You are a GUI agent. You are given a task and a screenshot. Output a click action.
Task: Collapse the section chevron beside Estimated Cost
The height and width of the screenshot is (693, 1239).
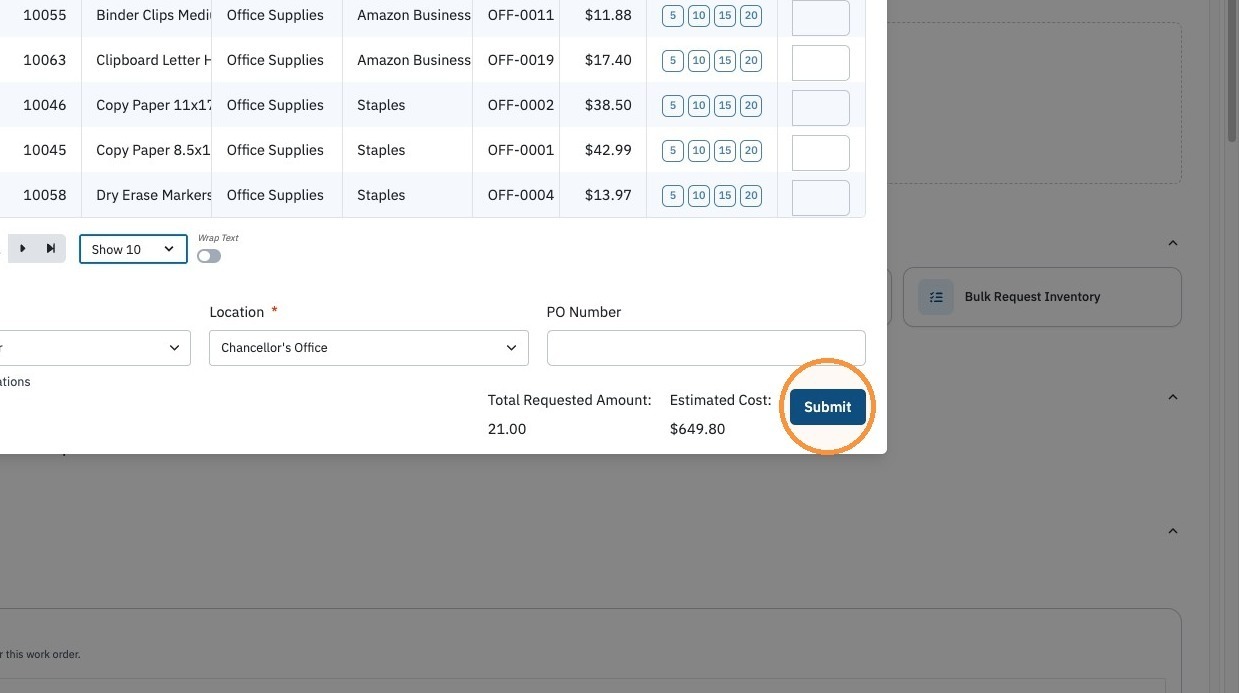click(1173, 397)
